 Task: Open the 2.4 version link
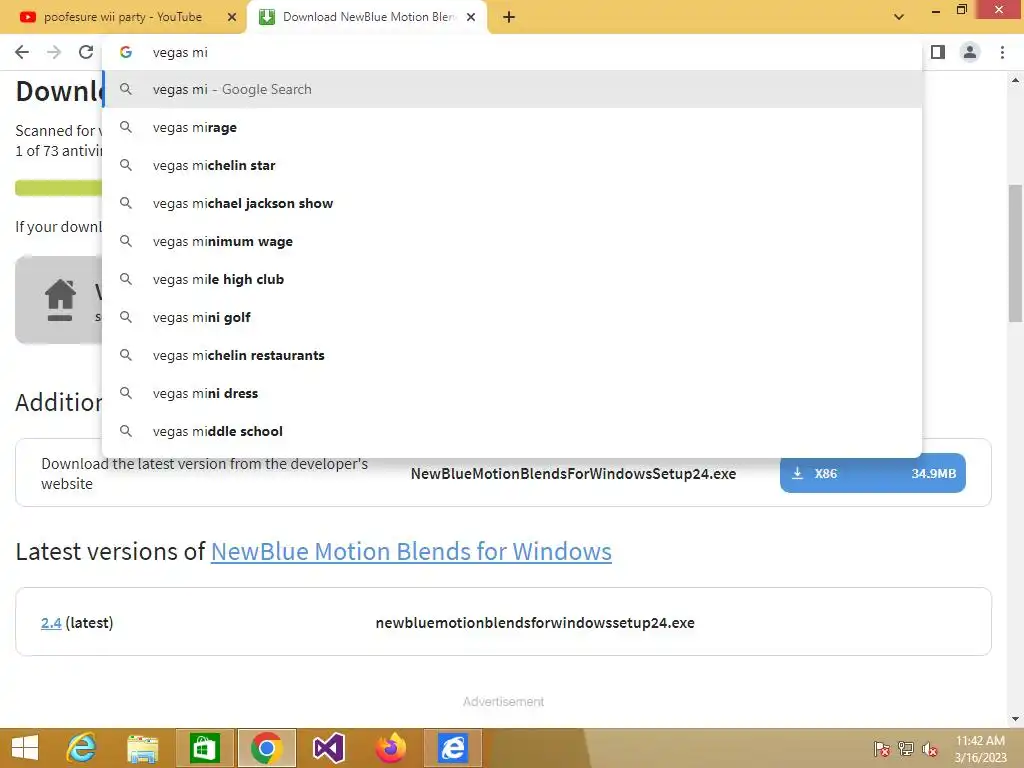coord(51,623)
